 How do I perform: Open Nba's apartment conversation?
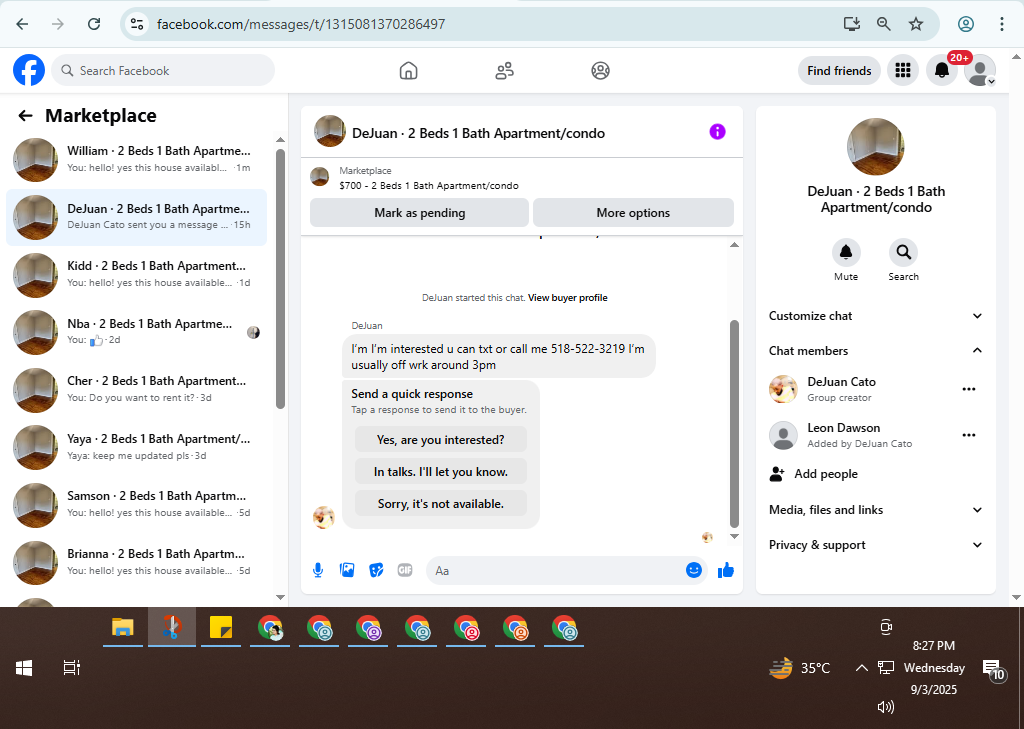coord(136,332)
